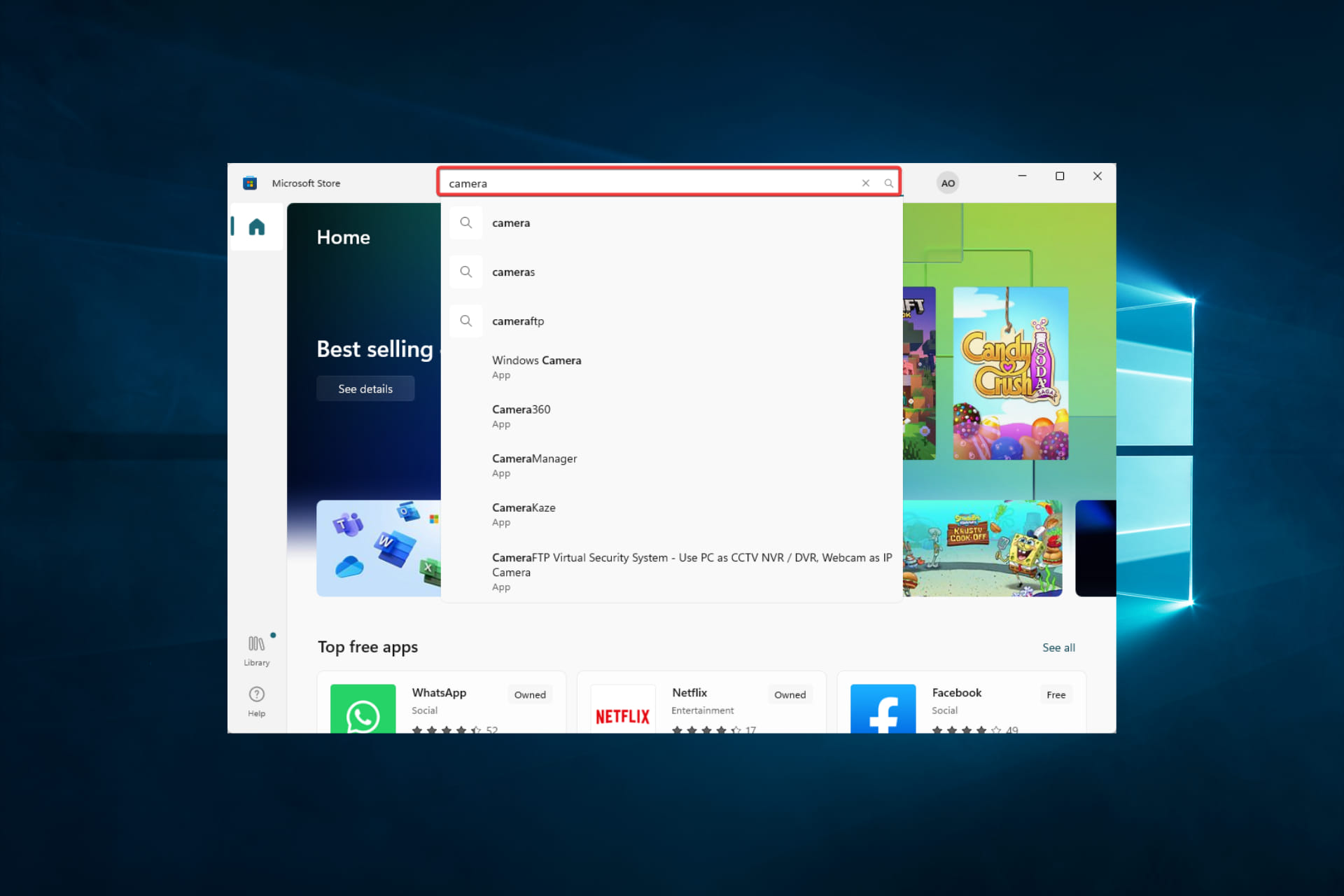
Task: Choose Windows Camera app result
Action: click(672, 367)
